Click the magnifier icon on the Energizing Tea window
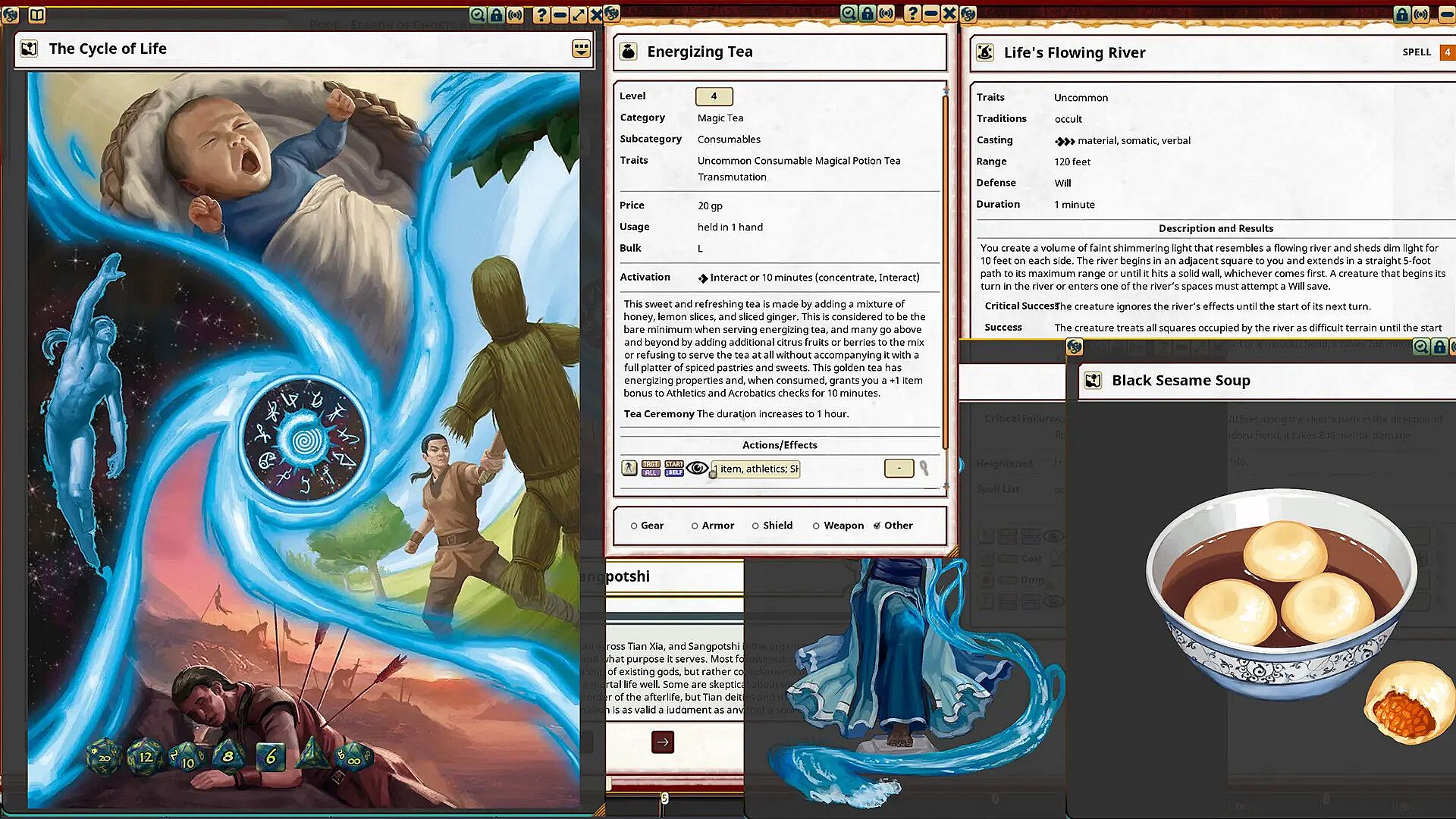 [x=849, y=14]
